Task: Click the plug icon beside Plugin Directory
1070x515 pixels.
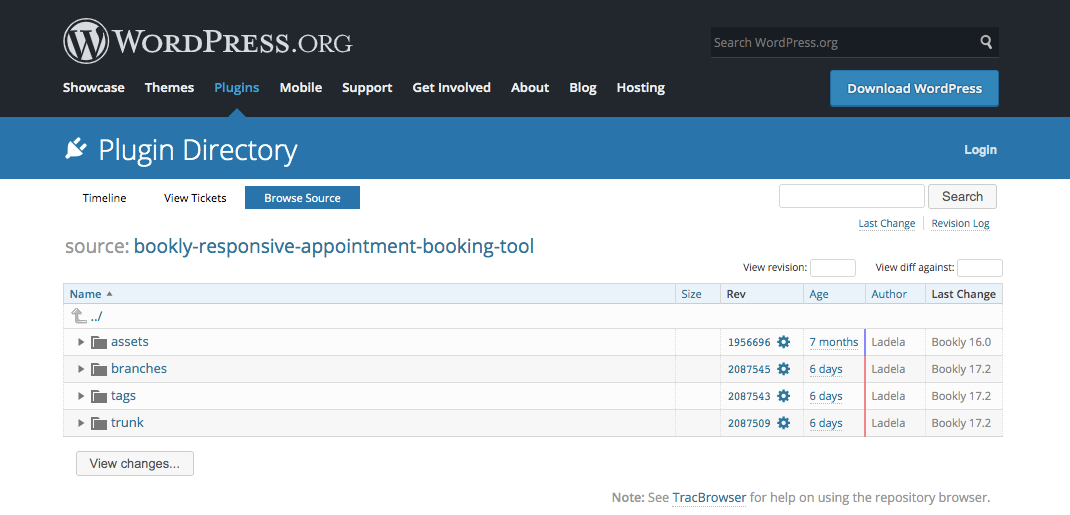Action: pos(75,148)
